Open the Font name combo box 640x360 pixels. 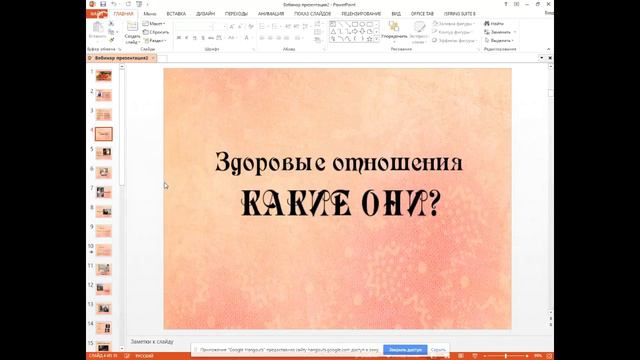[x=194, y=27]
